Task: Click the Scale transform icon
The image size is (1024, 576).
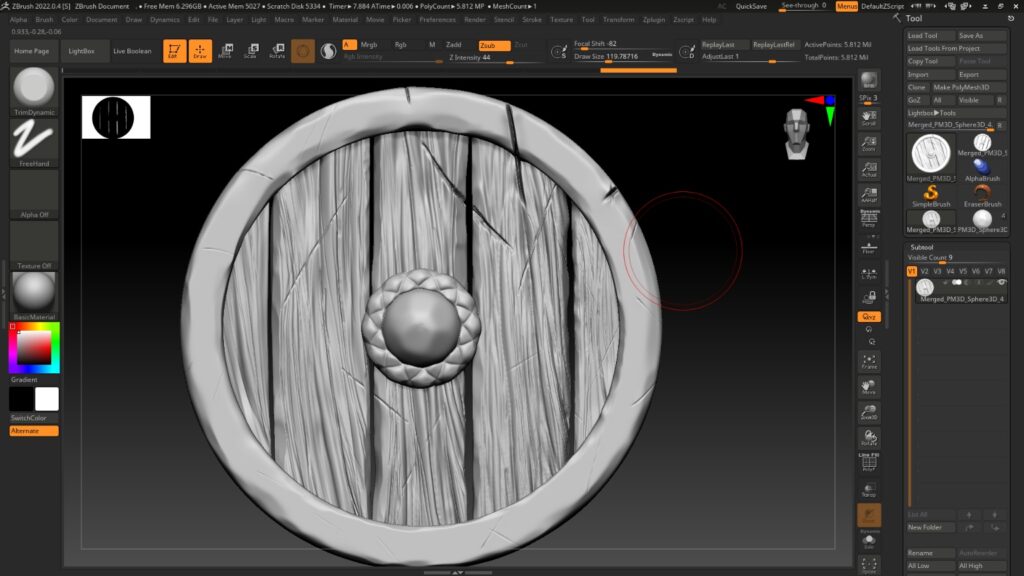Action: click(x=251, y=51)
